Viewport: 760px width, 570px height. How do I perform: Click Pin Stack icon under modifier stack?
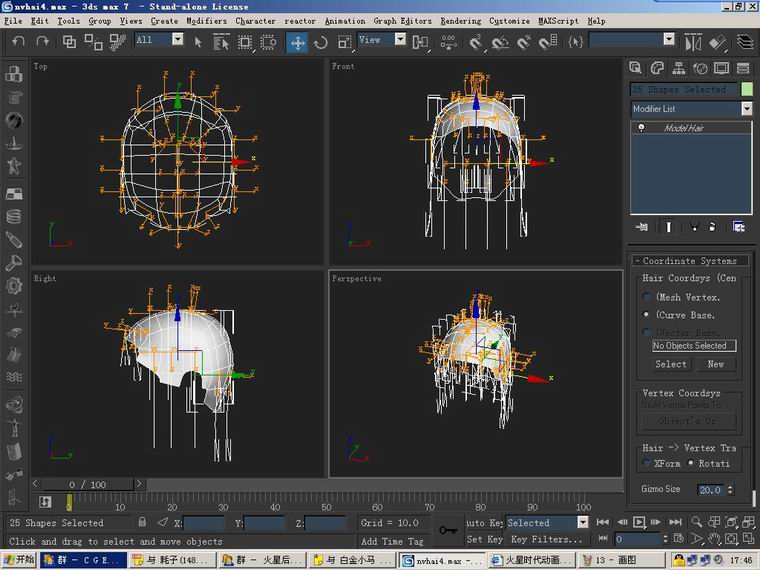point(642,227)
